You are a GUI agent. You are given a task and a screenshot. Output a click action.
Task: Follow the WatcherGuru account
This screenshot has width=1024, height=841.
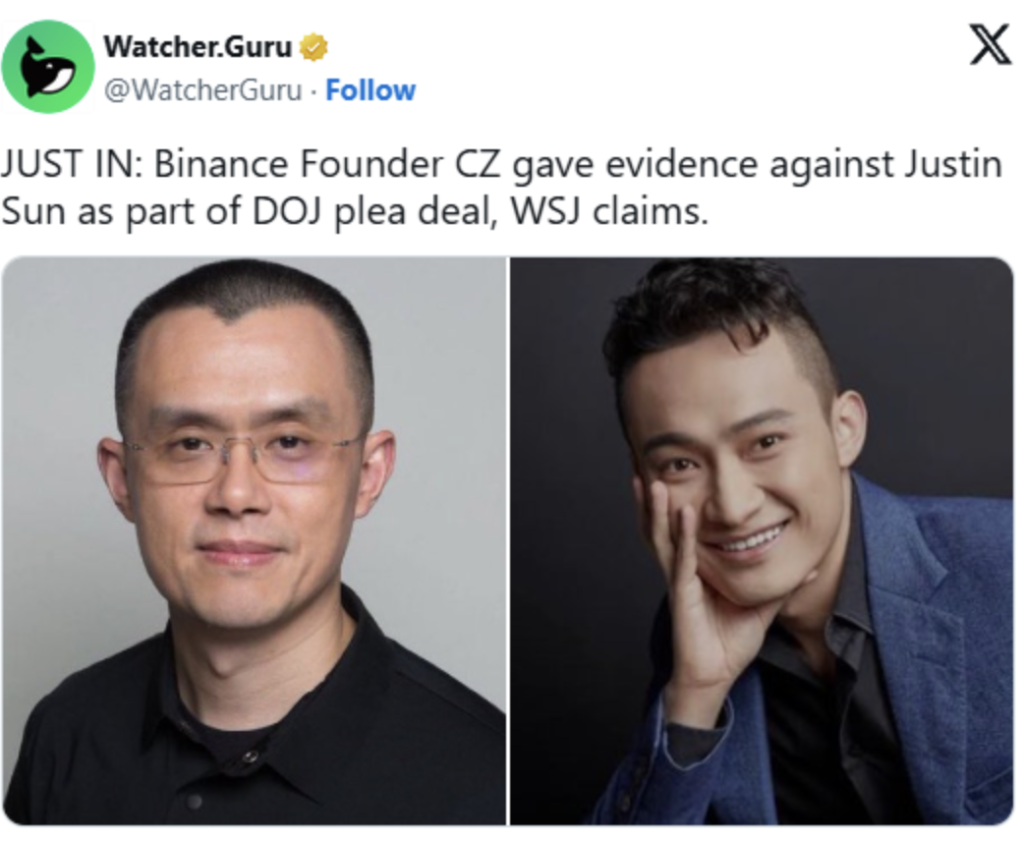(370, 90)
